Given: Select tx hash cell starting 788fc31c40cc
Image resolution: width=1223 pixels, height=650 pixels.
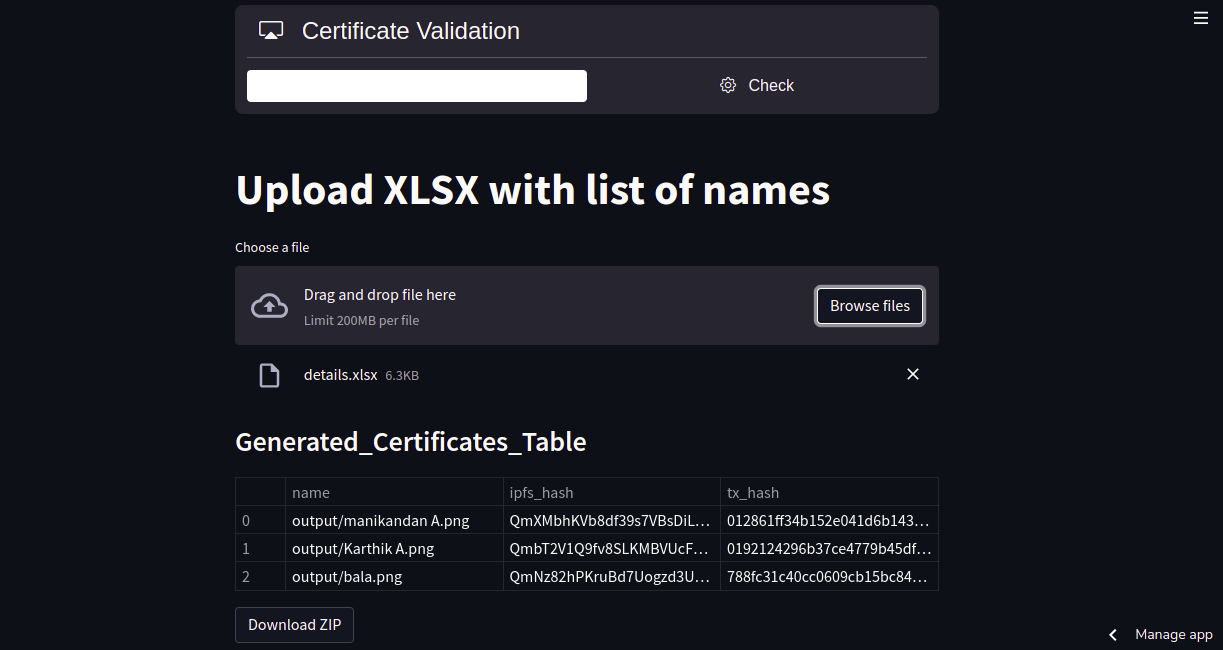Looking at the screenshot, I should [829, 576].
